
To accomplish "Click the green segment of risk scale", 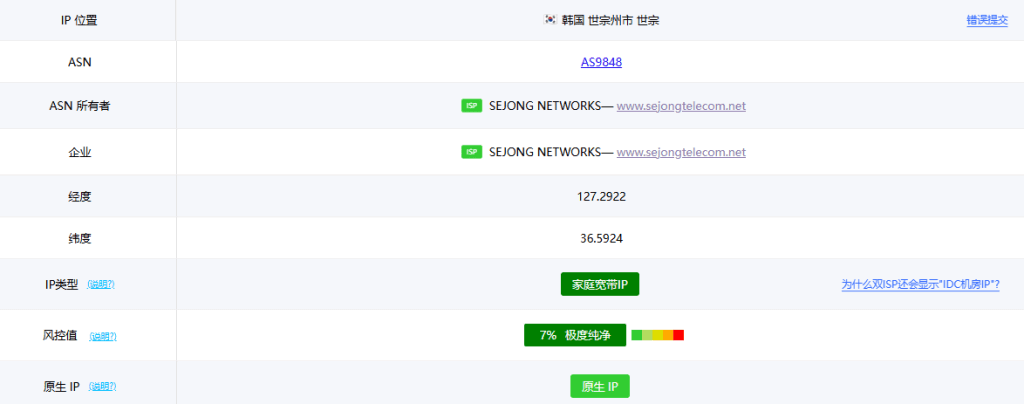I will point(637,335).
